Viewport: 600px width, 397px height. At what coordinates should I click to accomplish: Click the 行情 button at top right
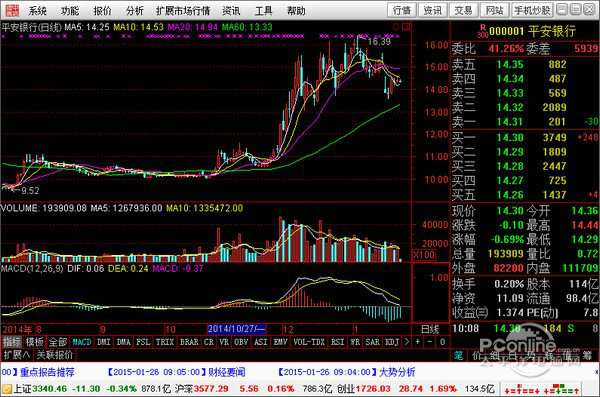click(402, 10)
